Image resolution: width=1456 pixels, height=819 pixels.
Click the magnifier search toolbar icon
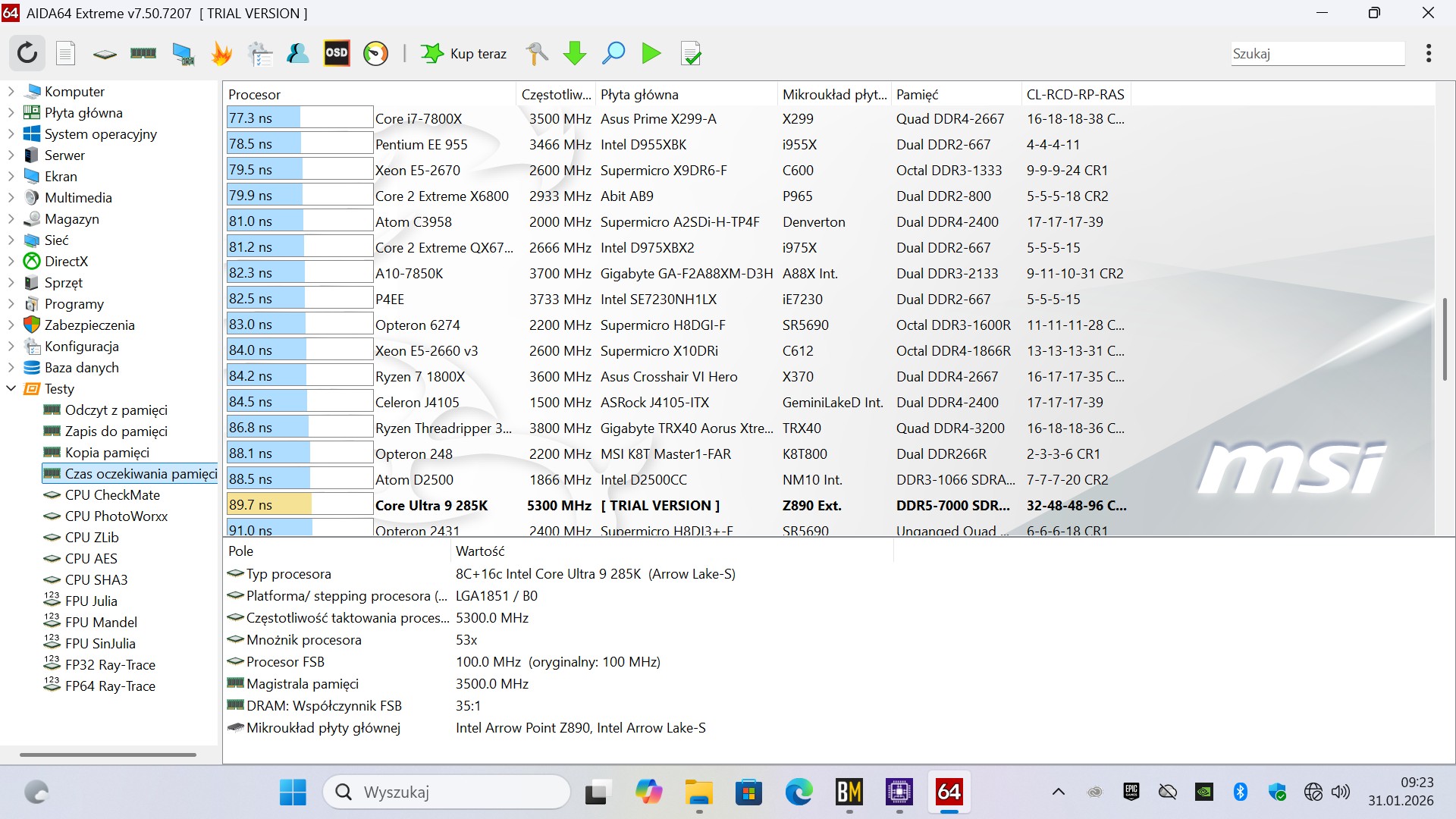tap(613, 53)
